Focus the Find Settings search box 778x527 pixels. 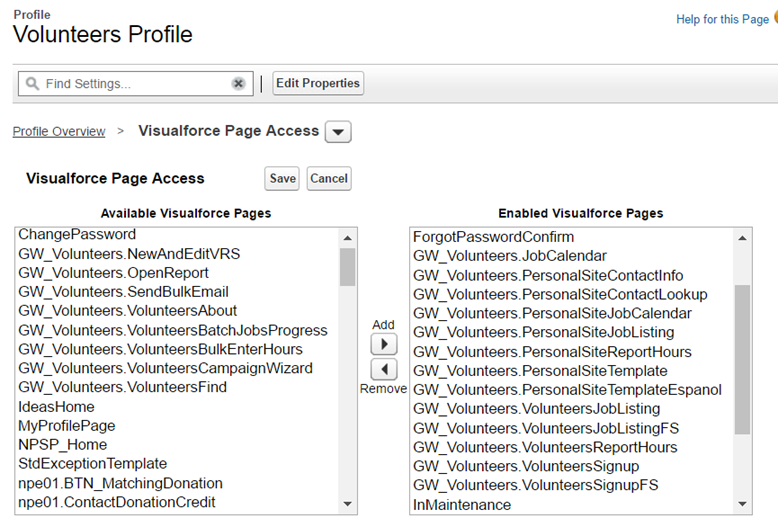135,83
